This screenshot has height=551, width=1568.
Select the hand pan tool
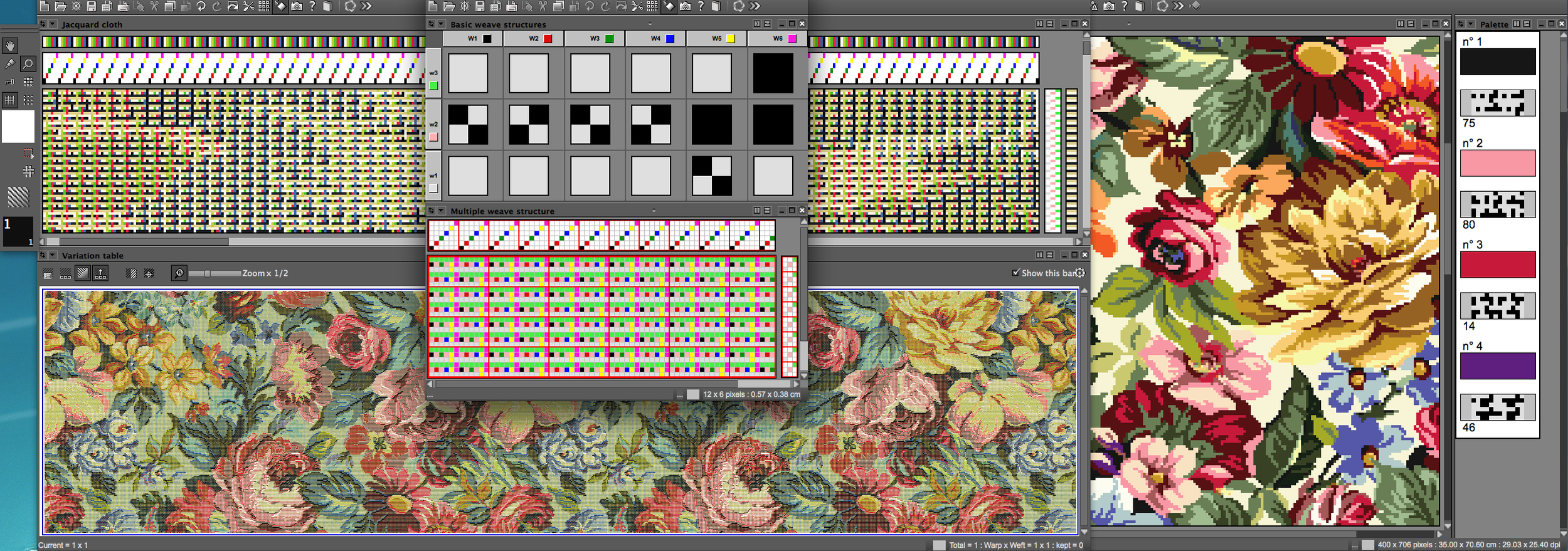tap(10, 46)
